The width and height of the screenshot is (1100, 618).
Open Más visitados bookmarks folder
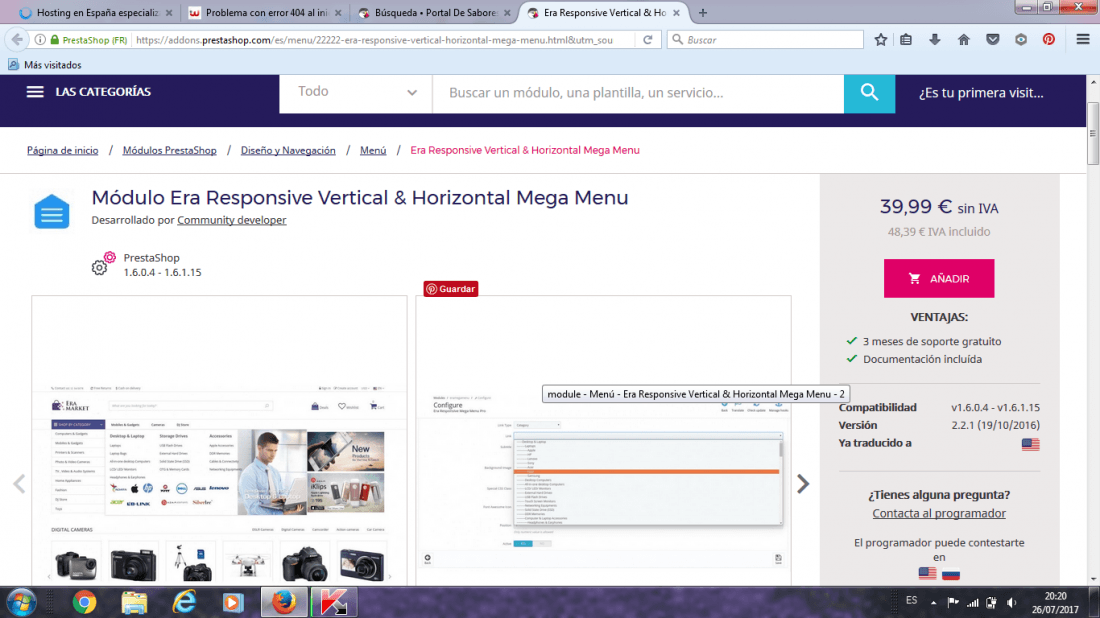point(45,65)
